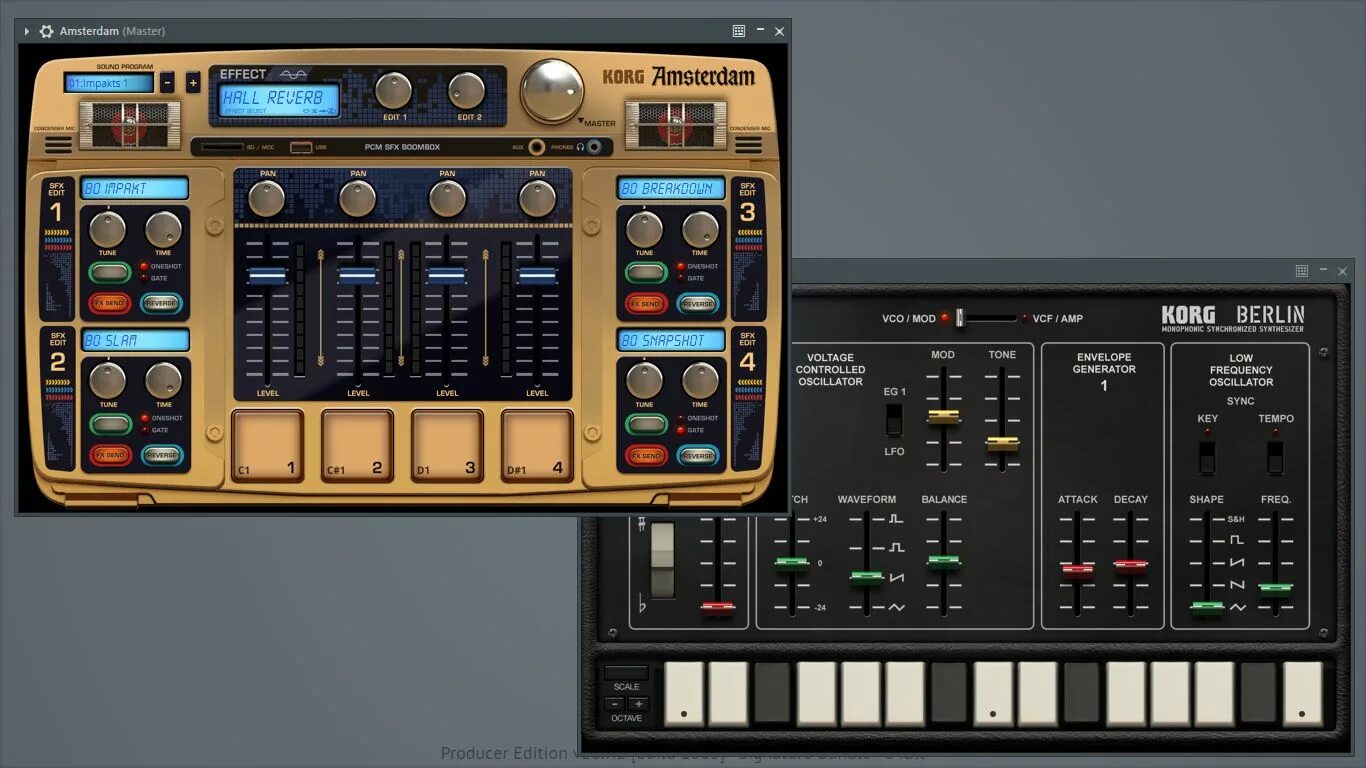This screenshot has height=768, width=1366.
Task: Open the 80 SNAPSHOT sample selector
Action: 671,340
